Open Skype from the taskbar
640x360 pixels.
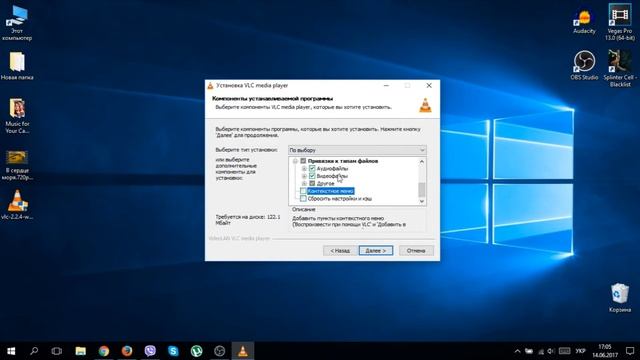coord(173,351)
